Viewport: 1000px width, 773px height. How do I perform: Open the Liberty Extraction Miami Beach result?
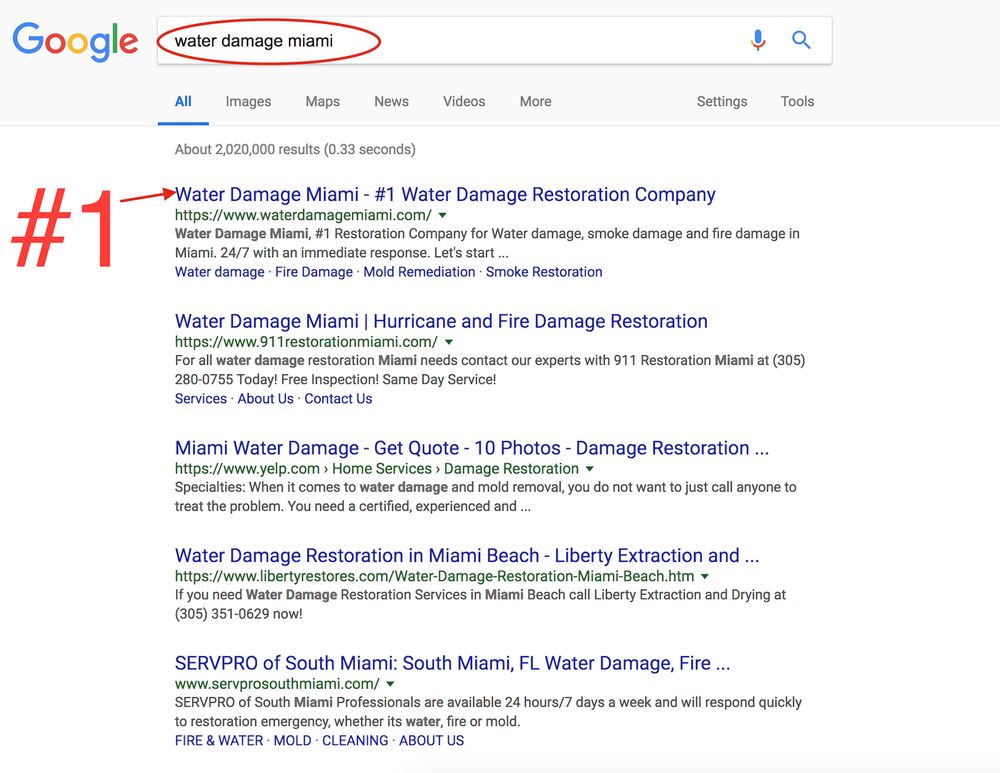click(467, 556)
